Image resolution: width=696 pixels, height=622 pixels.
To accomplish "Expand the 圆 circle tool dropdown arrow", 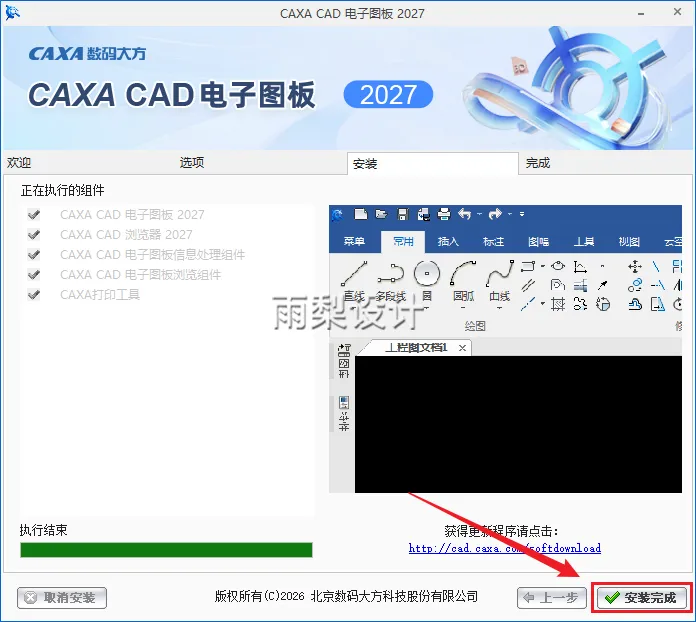I will point(427,308).
